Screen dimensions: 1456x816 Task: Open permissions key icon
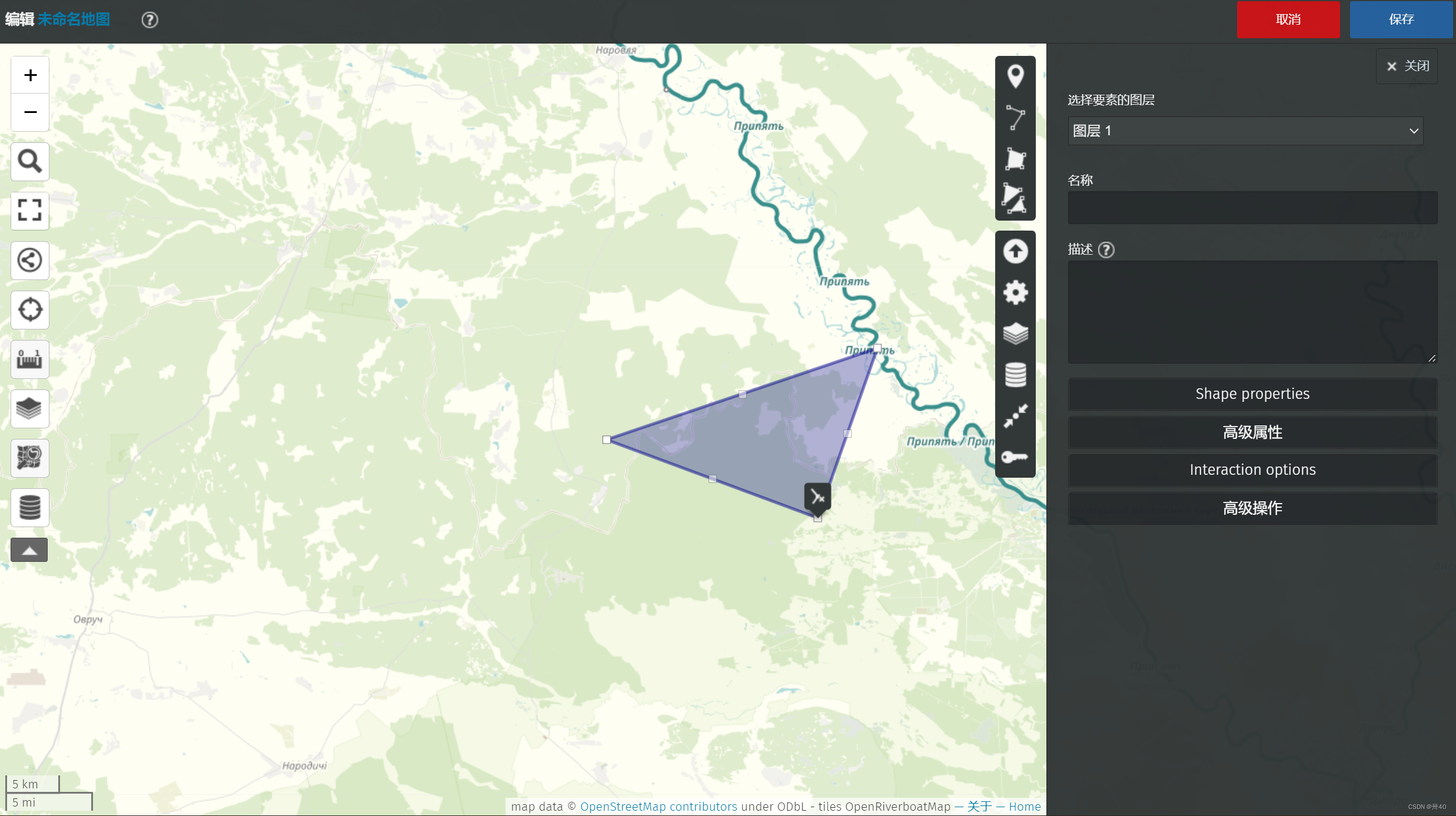pos(1015,457)
